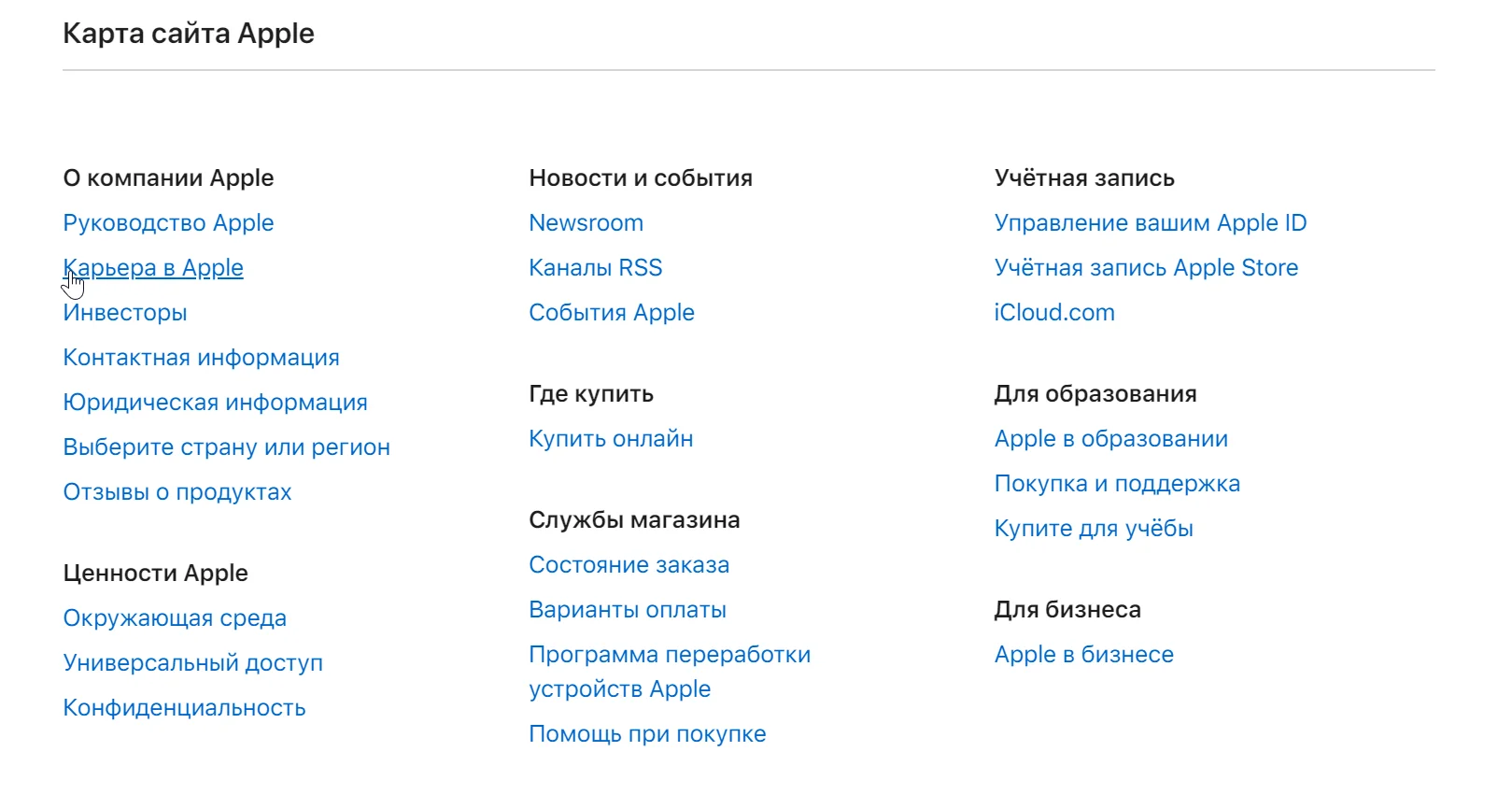The height and width of the screenshot is (794, 1512).
Task: Visit the Apple в бизнесе link
Action: point(1083,655)
